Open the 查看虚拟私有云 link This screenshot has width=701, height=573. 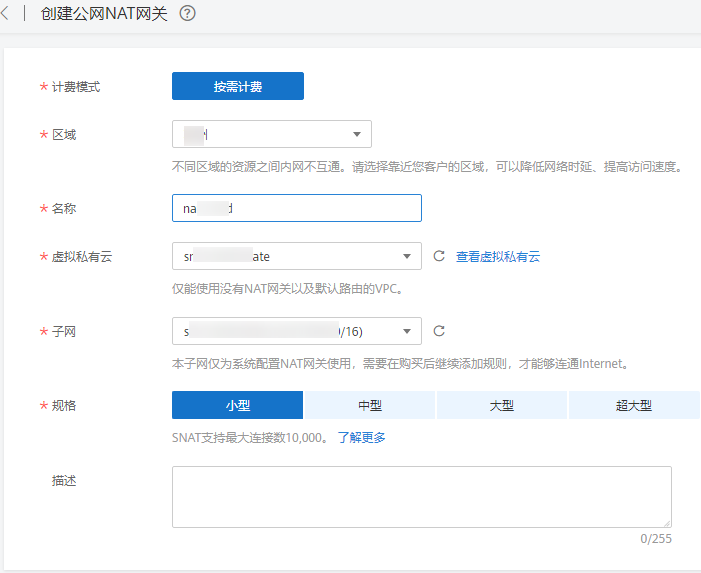point(498,257)
